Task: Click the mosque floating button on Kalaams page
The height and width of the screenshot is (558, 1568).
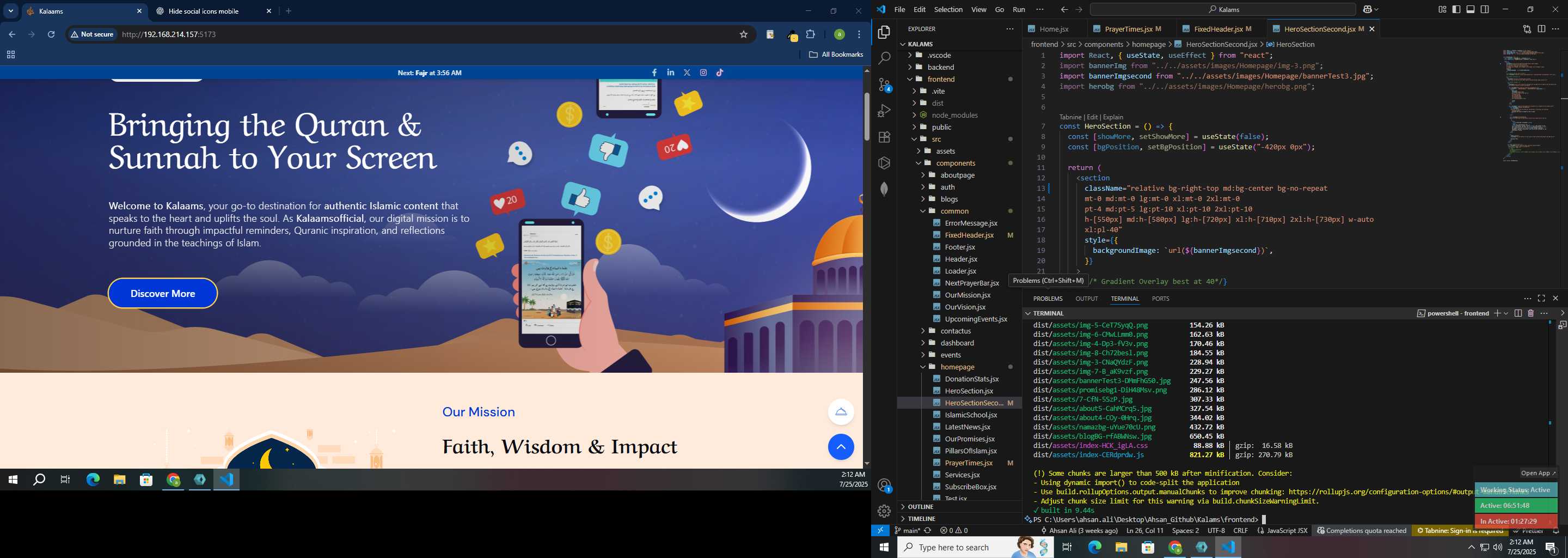Action: (841, 412)
